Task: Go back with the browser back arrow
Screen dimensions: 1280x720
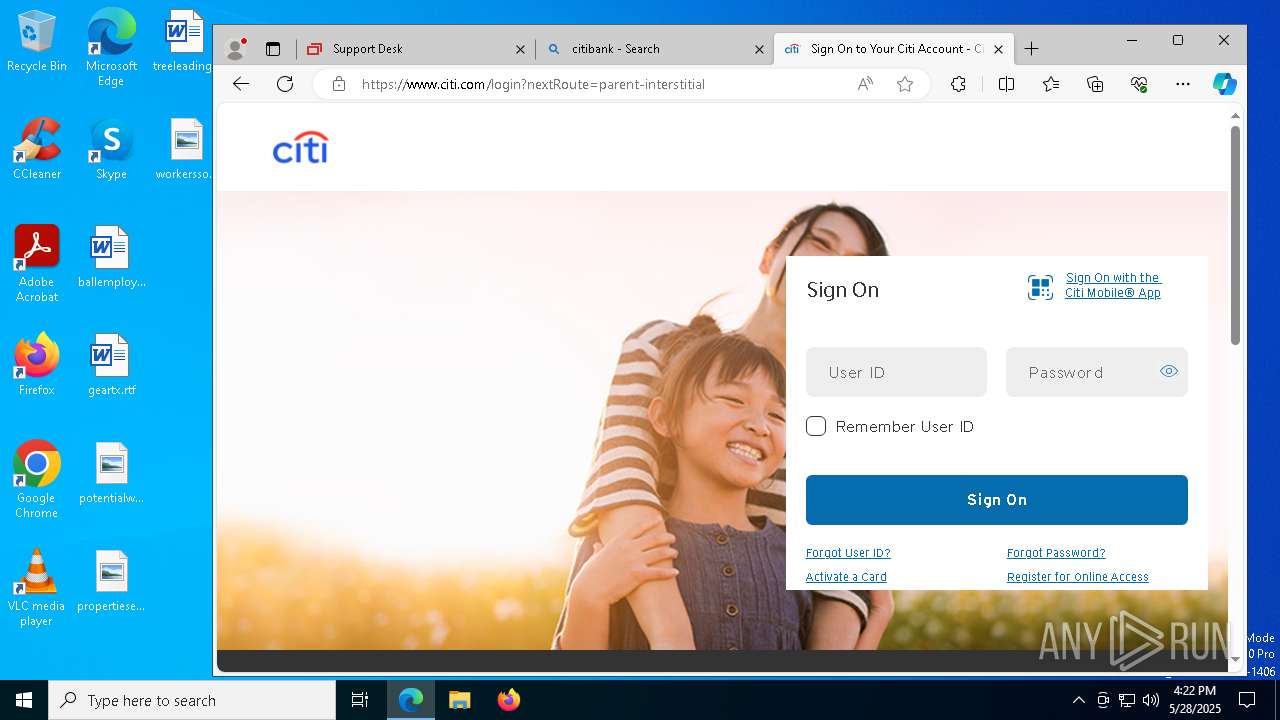Action: tap(240, 84)
